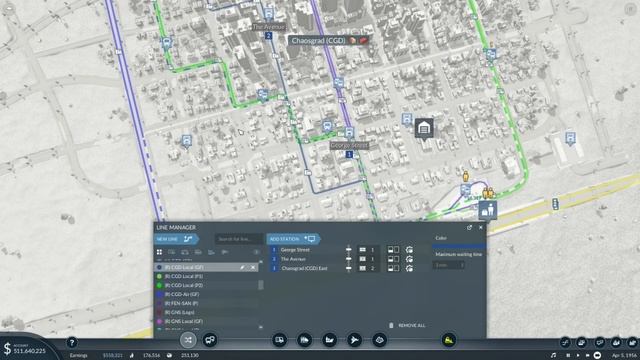Click color dot of (R) CGD Local (P2) line
The height and width of the screenshot is (360, 640).
pos(159,285)
